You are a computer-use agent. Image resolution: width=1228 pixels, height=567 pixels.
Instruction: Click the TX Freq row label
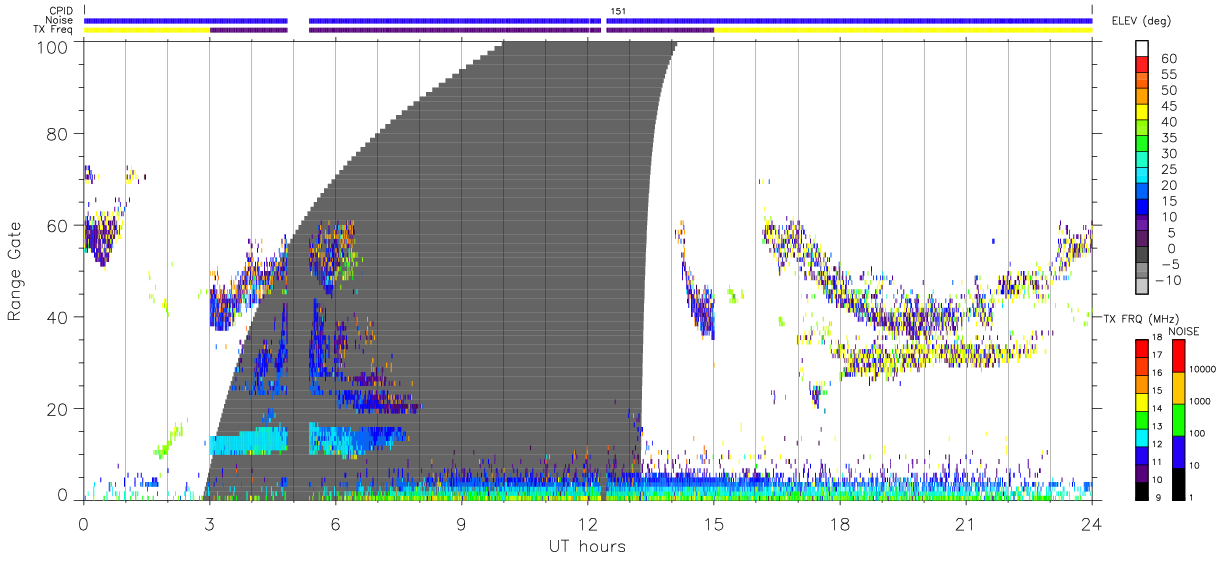click(x=55, y=30)
